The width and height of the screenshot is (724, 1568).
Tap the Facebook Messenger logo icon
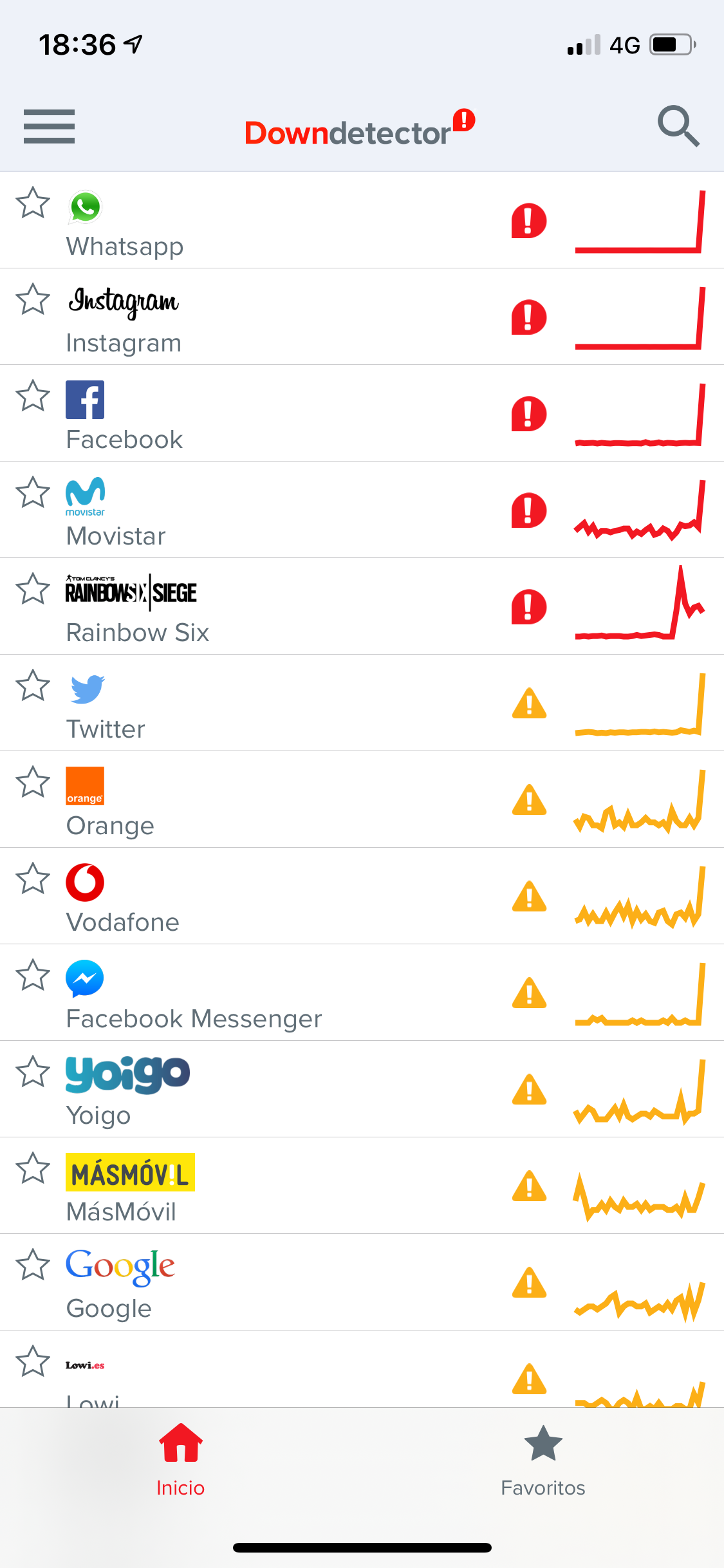click(x=85, y=978)
